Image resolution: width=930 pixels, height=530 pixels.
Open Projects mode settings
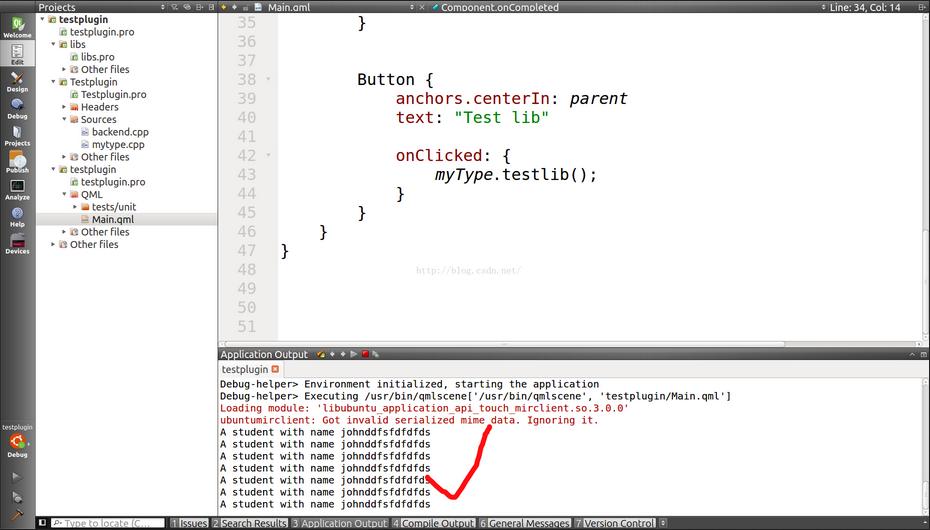pos(17,136)
